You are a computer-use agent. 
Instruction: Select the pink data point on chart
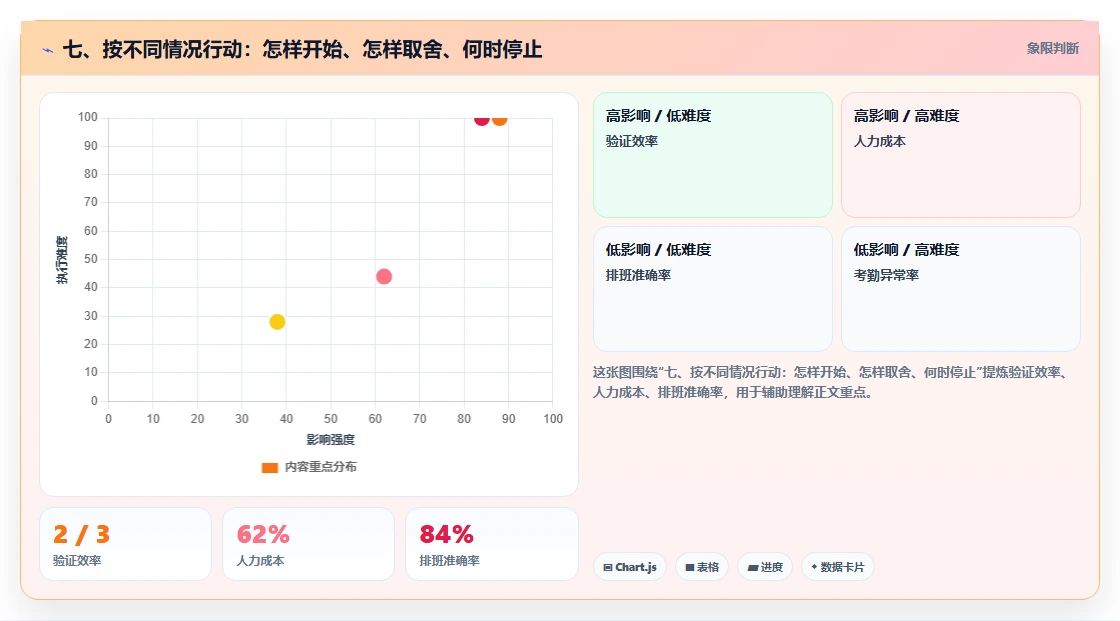pyautogui.click(x=384, y=277)
